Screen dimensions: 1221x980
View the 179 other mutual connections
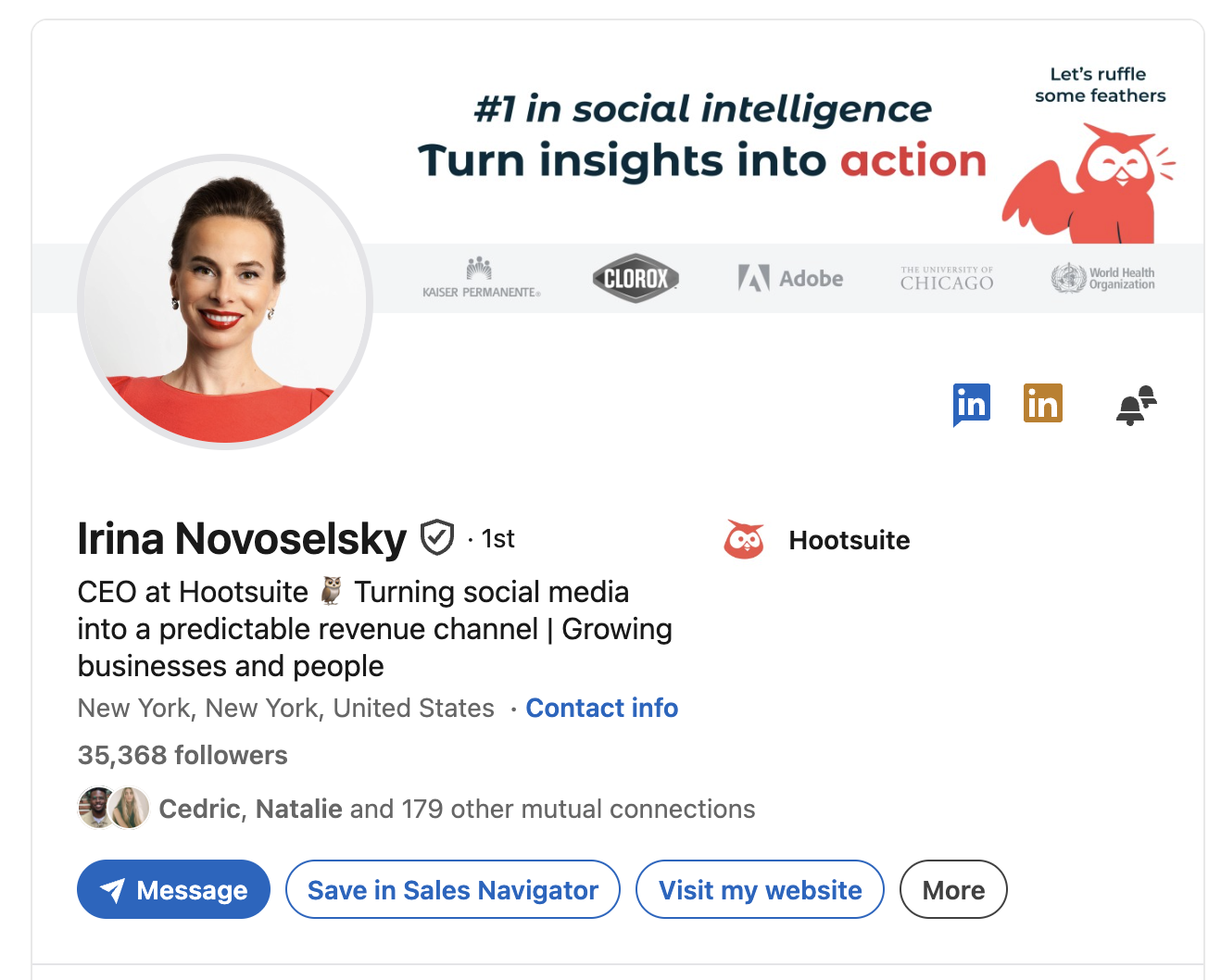pos(550,809)
